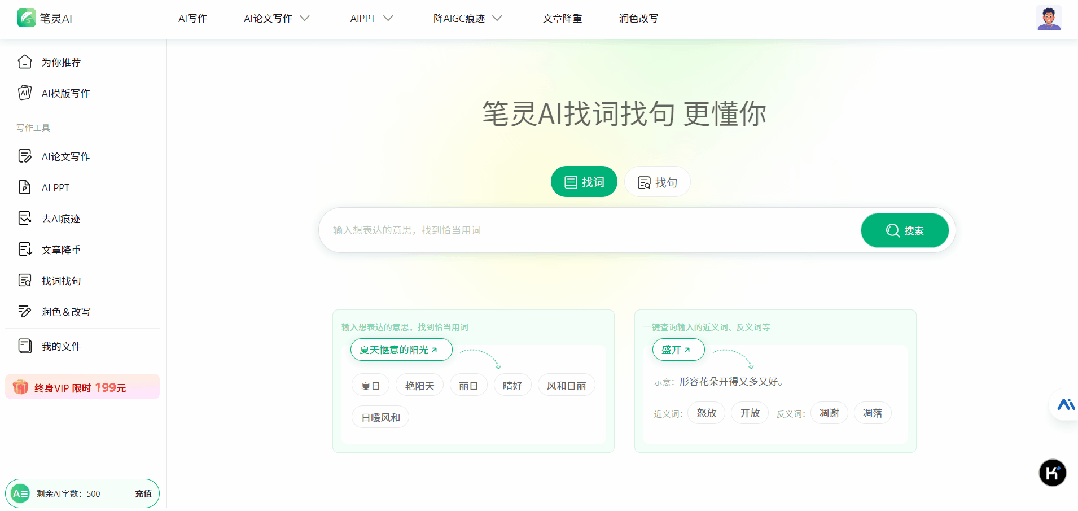Try the 盛开 example query
Screen dimensions: 1078x511
click(x=678, y=349)
